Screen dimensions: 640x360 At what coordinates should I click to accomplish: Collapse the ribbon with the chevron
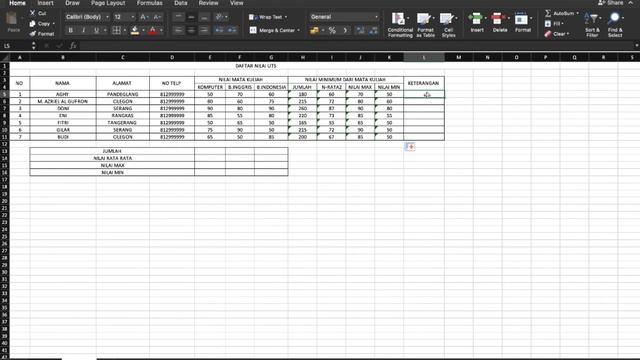pyautogui.click(x=631, y=3)
